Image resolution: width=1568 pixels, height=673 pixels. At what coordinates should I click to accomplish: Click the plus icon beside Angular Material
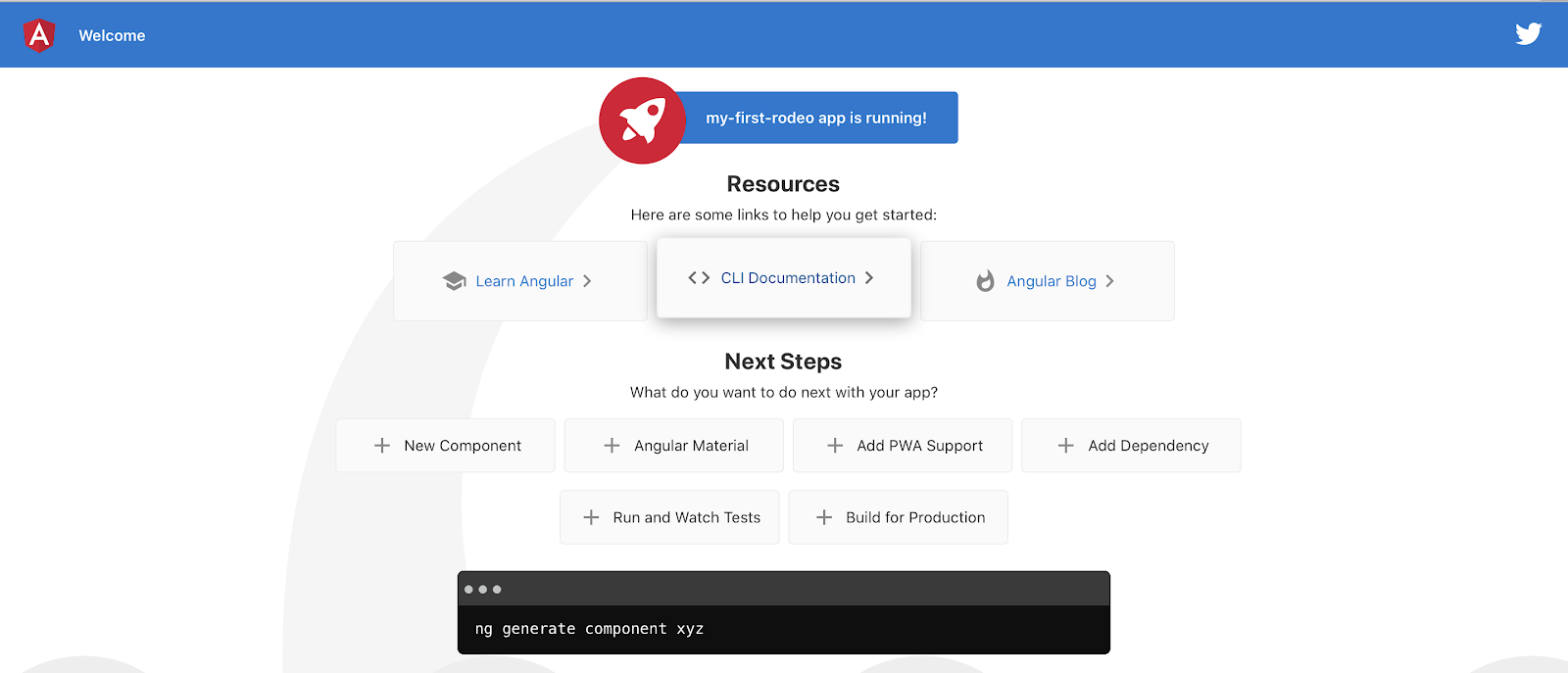point(612,446)
